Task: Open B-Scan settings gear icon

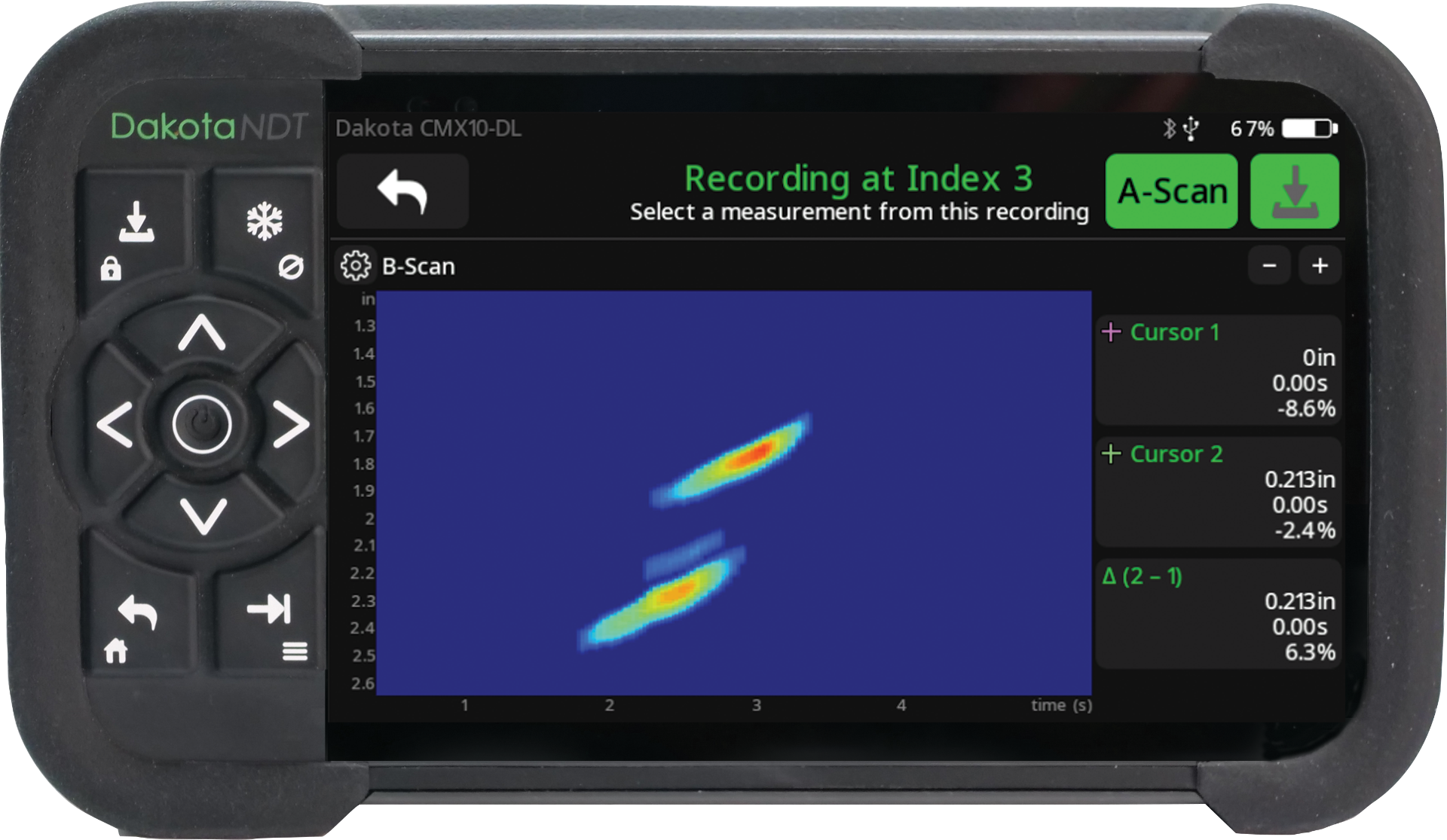Action: pos(355,266)
